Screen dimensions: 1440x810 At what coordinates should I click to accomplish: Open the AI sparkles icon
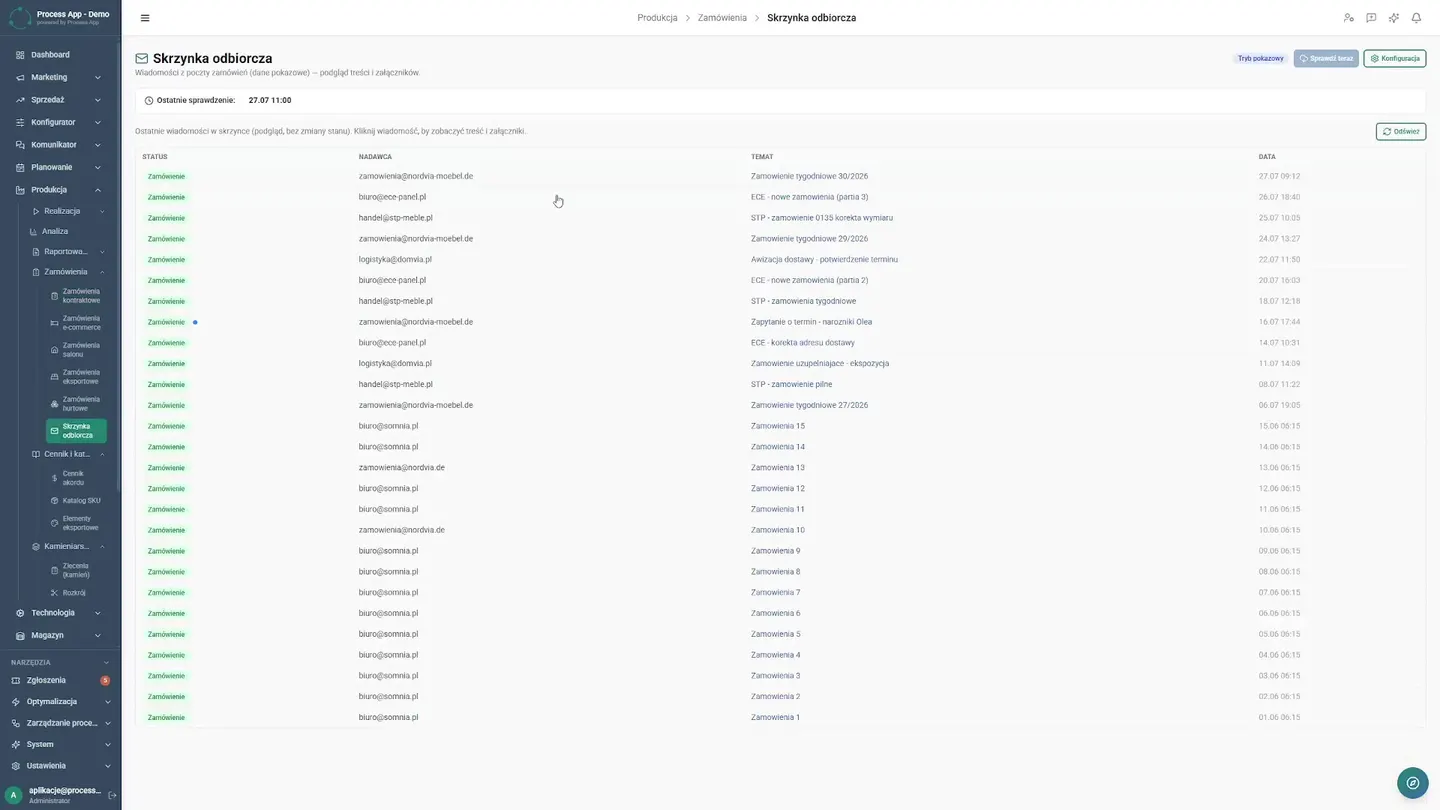point(1394,18)
